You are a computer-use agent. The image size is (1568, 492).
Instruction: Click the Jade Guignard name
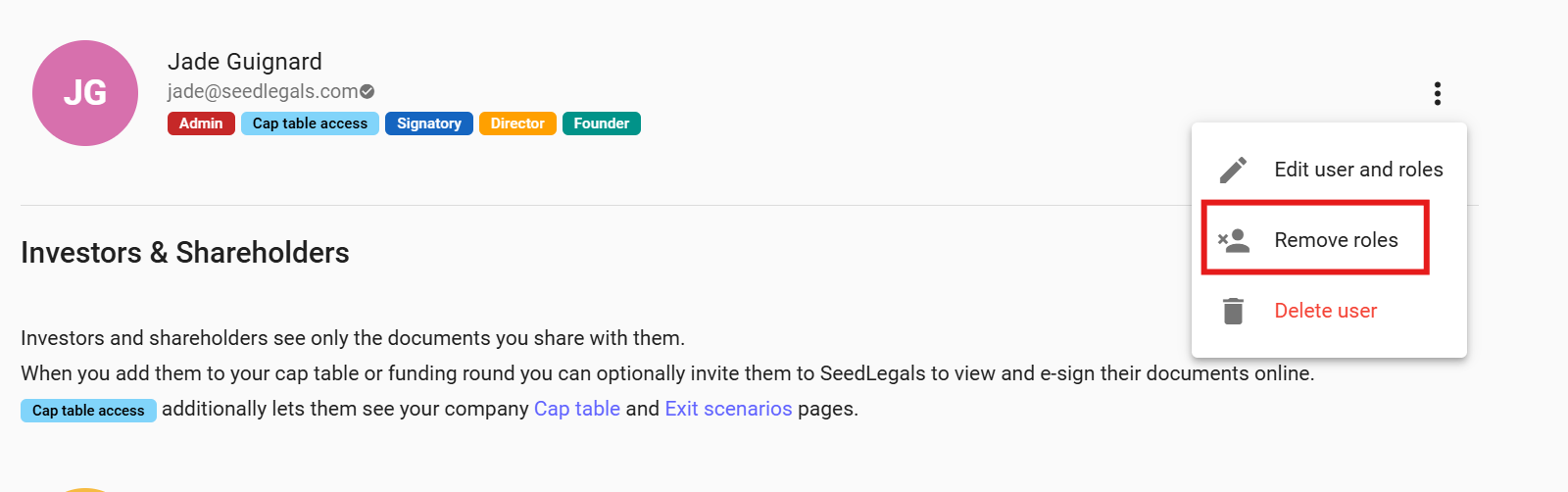[x=245, y=62]
